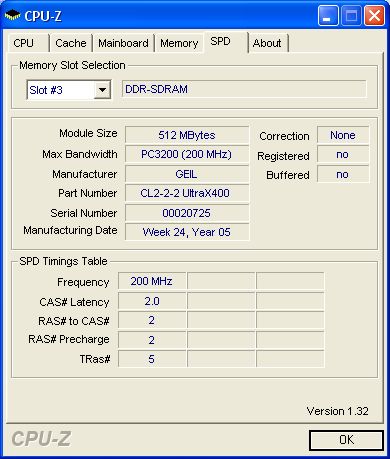Click the Memory Slot Selection heading

click(72, 65)
